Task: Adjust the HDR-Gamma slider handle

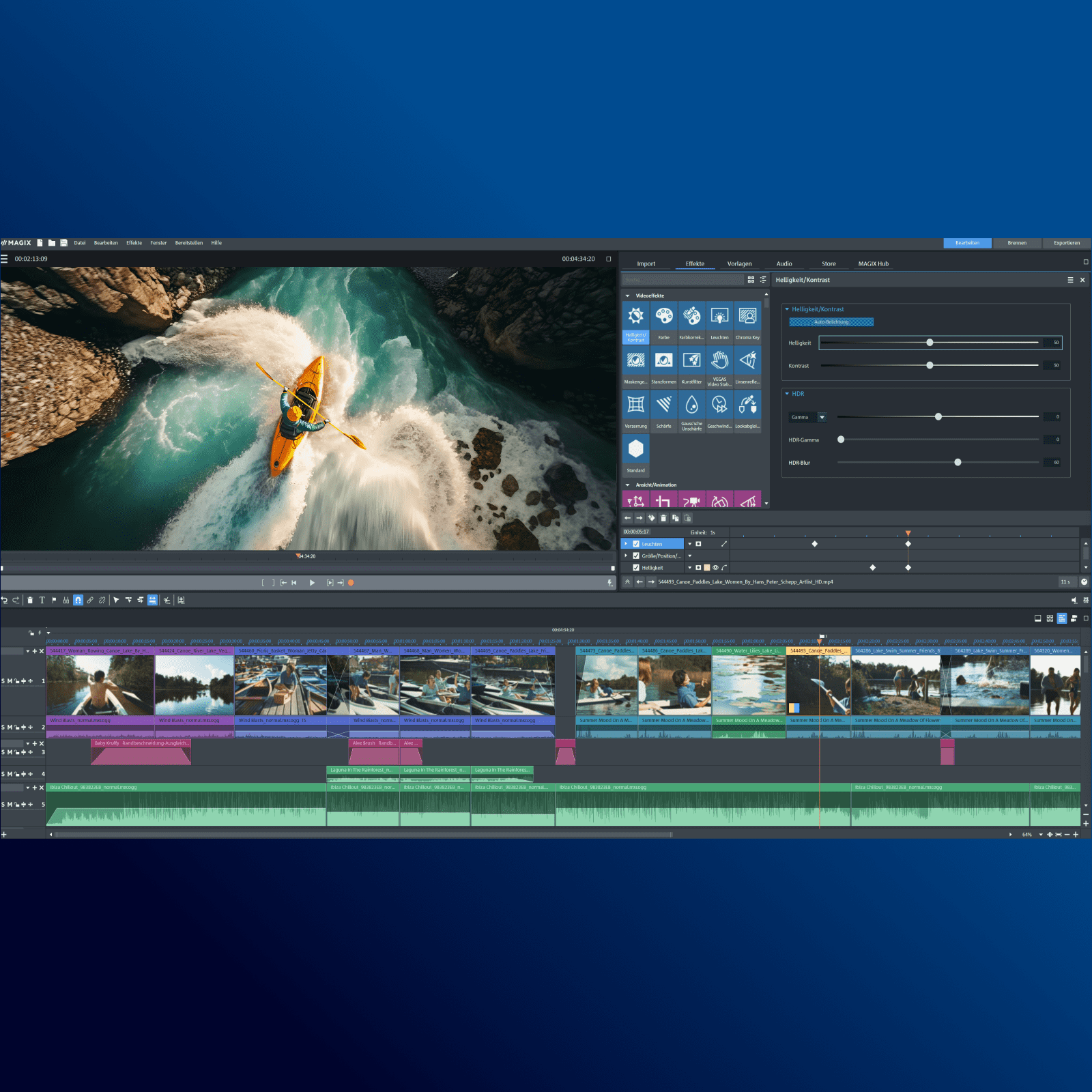Action: 841,440
